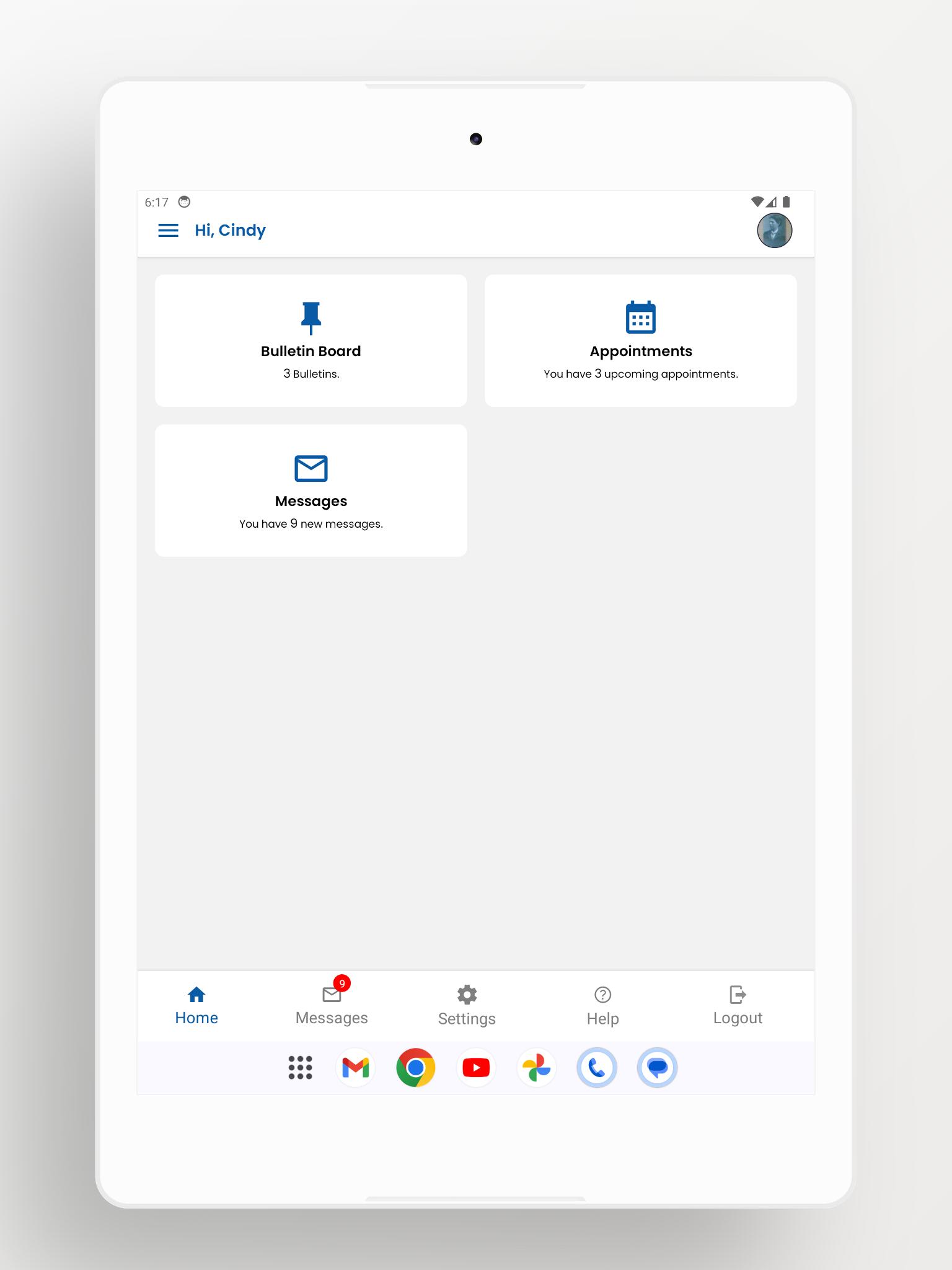Viewport: 952px width, 1270px height.
Task: Tap the Wi-Fi status icon
Action: tap(757, 202)
